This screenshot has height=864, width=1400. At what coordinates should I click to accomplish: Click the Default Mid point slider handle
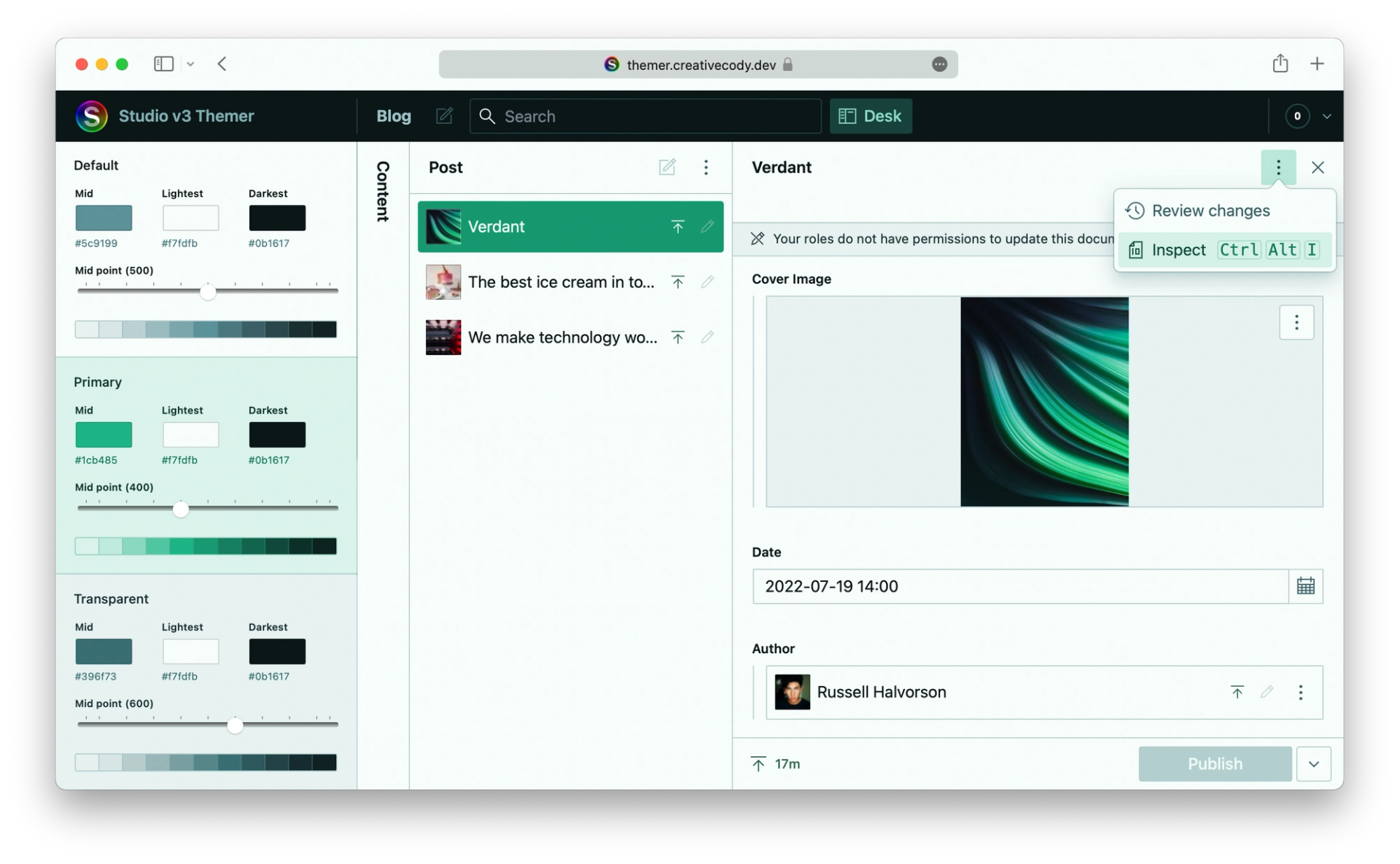208,292
